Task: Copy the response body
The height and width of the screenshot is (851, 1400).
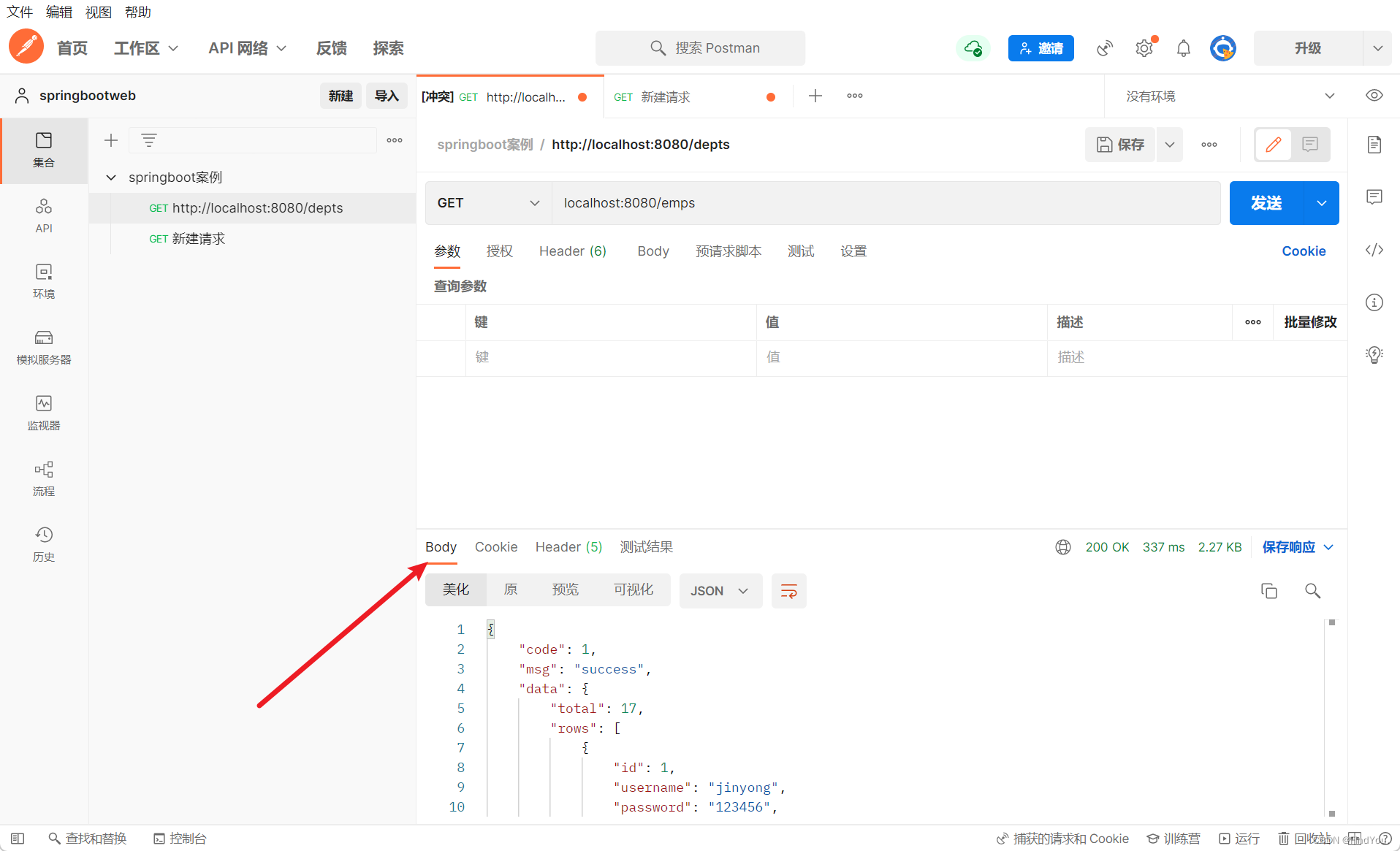Action: 1269,591
